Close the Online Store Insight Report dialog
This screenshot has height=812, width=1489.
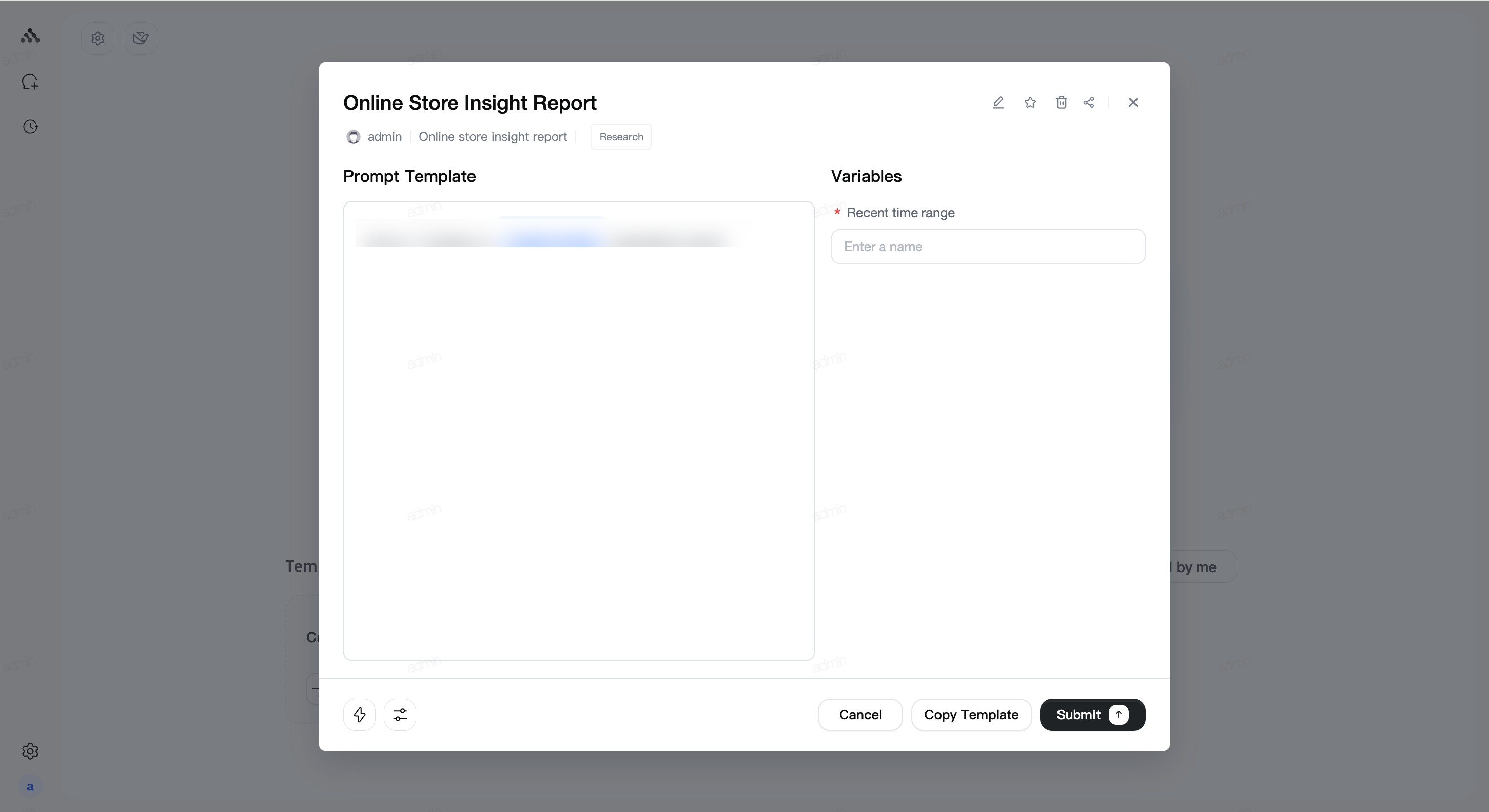1133,102
